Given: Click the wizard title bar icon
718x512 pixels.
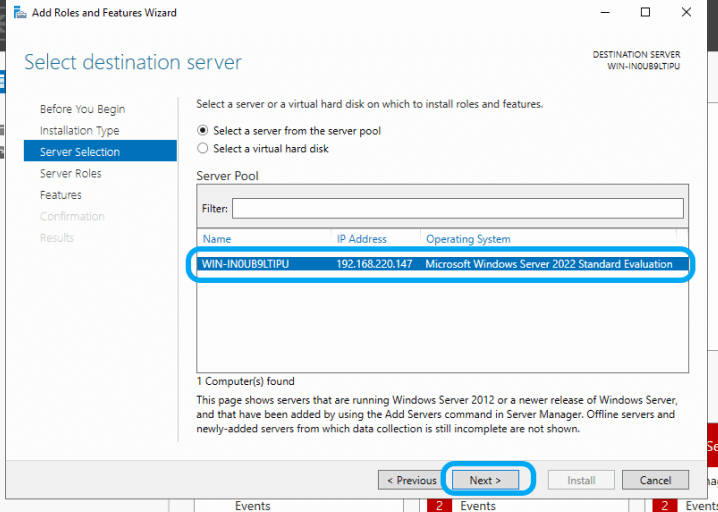Looking at the screenshot, I should tap(20, 12).
